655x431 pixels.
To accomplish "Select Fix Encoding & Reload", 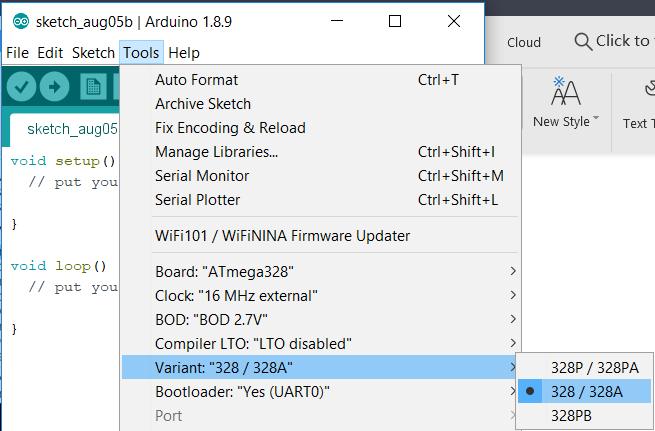I will [320, 127].
